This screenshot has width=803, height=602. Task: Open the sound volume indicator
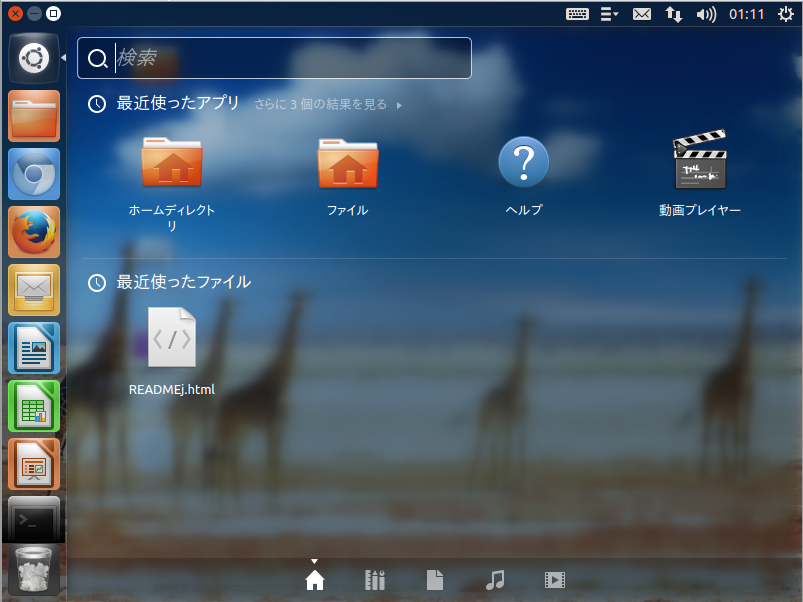[706, 14]
